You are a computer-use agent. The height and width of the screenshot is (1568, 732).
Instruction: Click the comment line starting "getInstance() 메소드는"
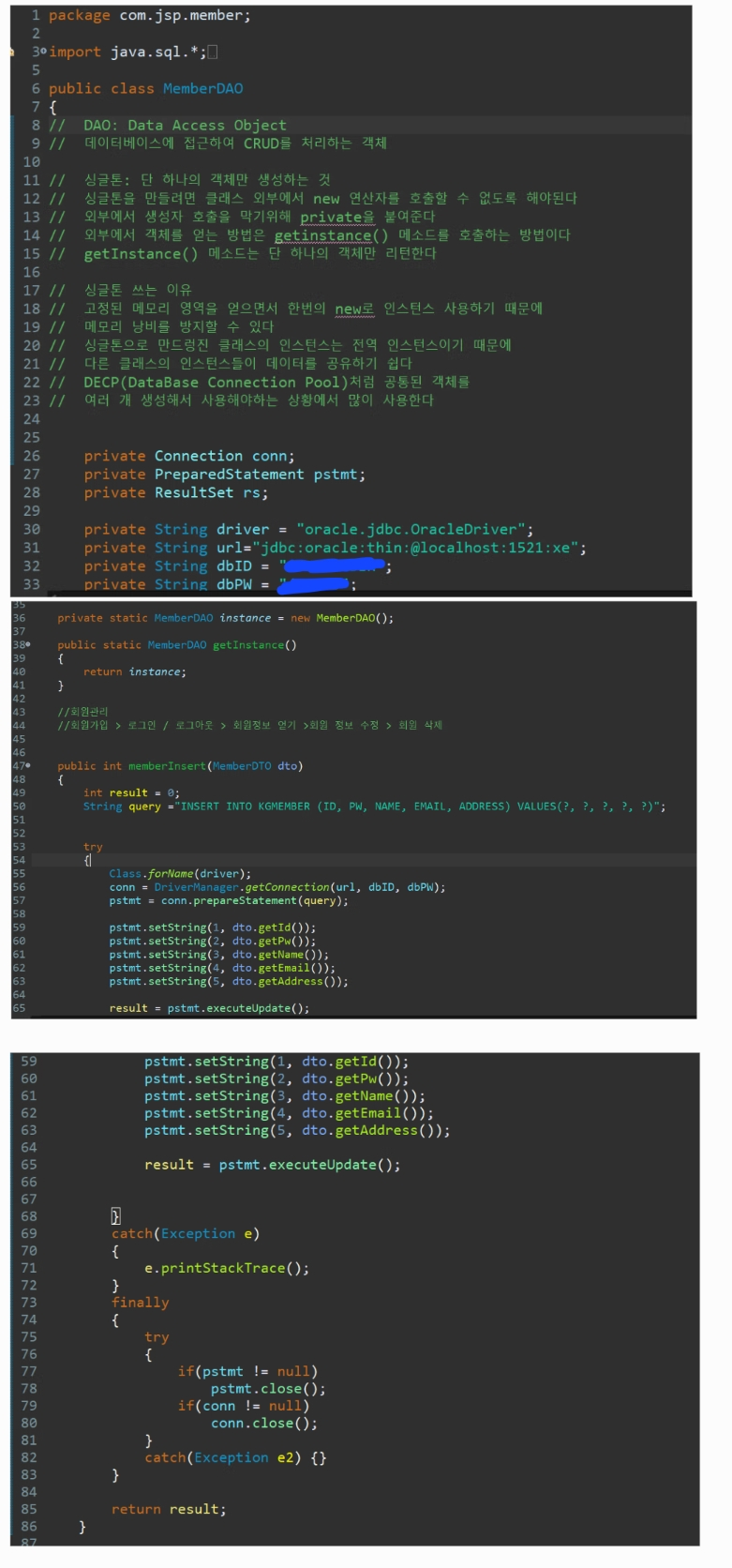[x=260, y=253]
